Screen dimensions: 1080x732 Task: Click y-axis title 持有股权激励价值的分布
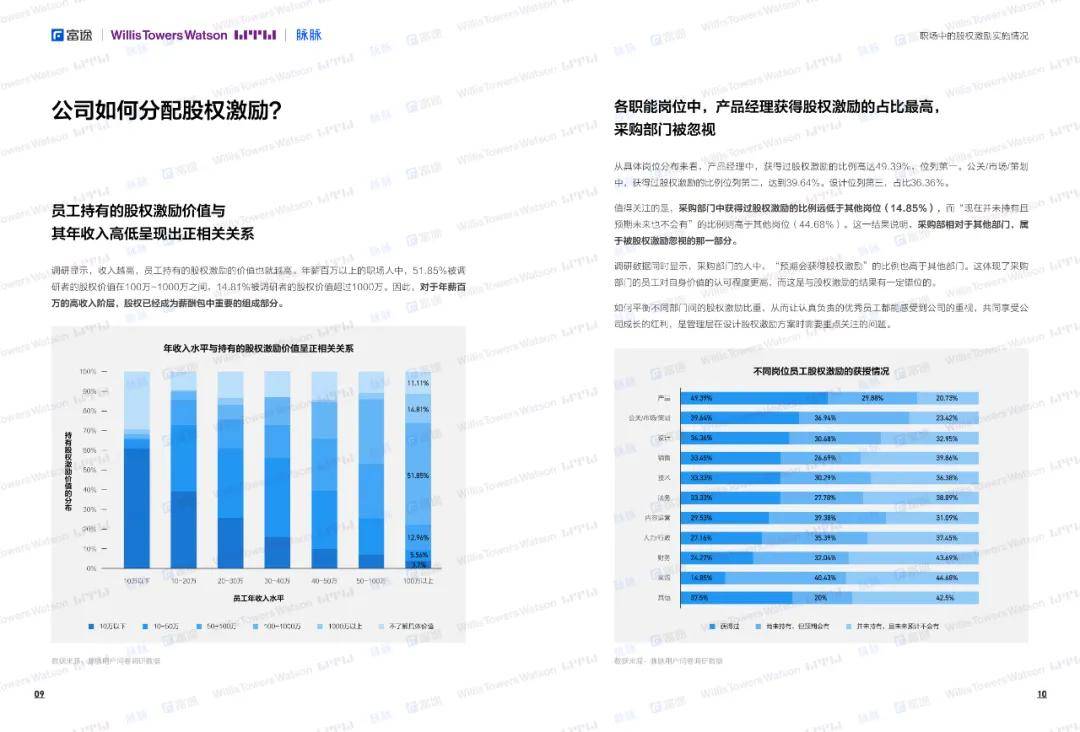click(68, 471)
